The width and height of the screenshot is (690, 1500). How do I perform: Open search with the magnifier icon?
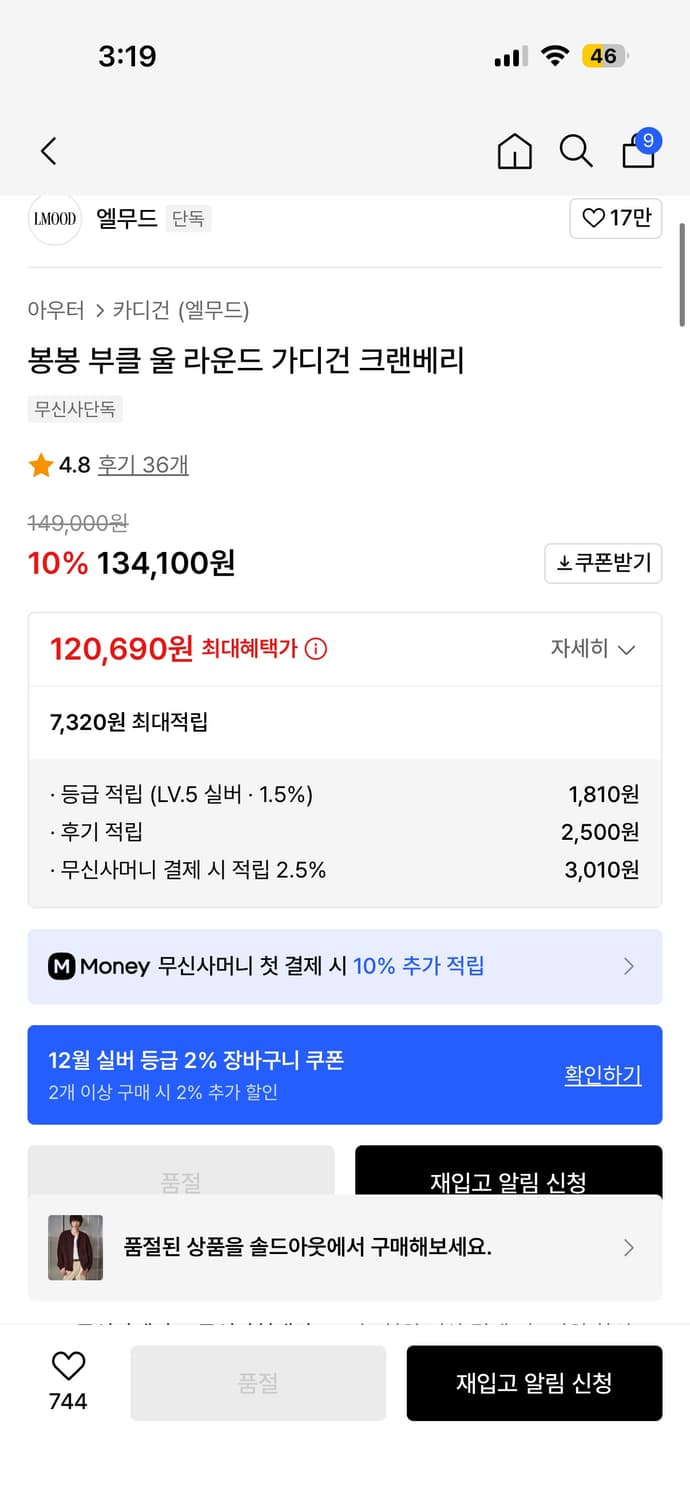tap(576, 151)
